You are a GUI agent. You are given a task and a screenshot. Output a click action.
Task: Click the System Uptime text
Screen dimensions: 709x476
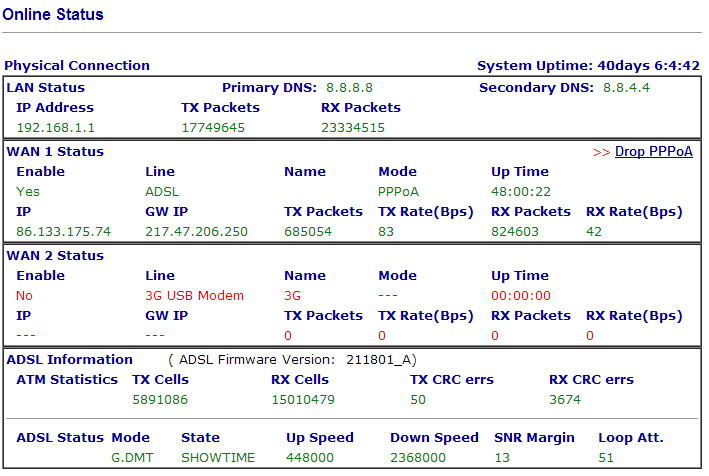pos(588,66)
